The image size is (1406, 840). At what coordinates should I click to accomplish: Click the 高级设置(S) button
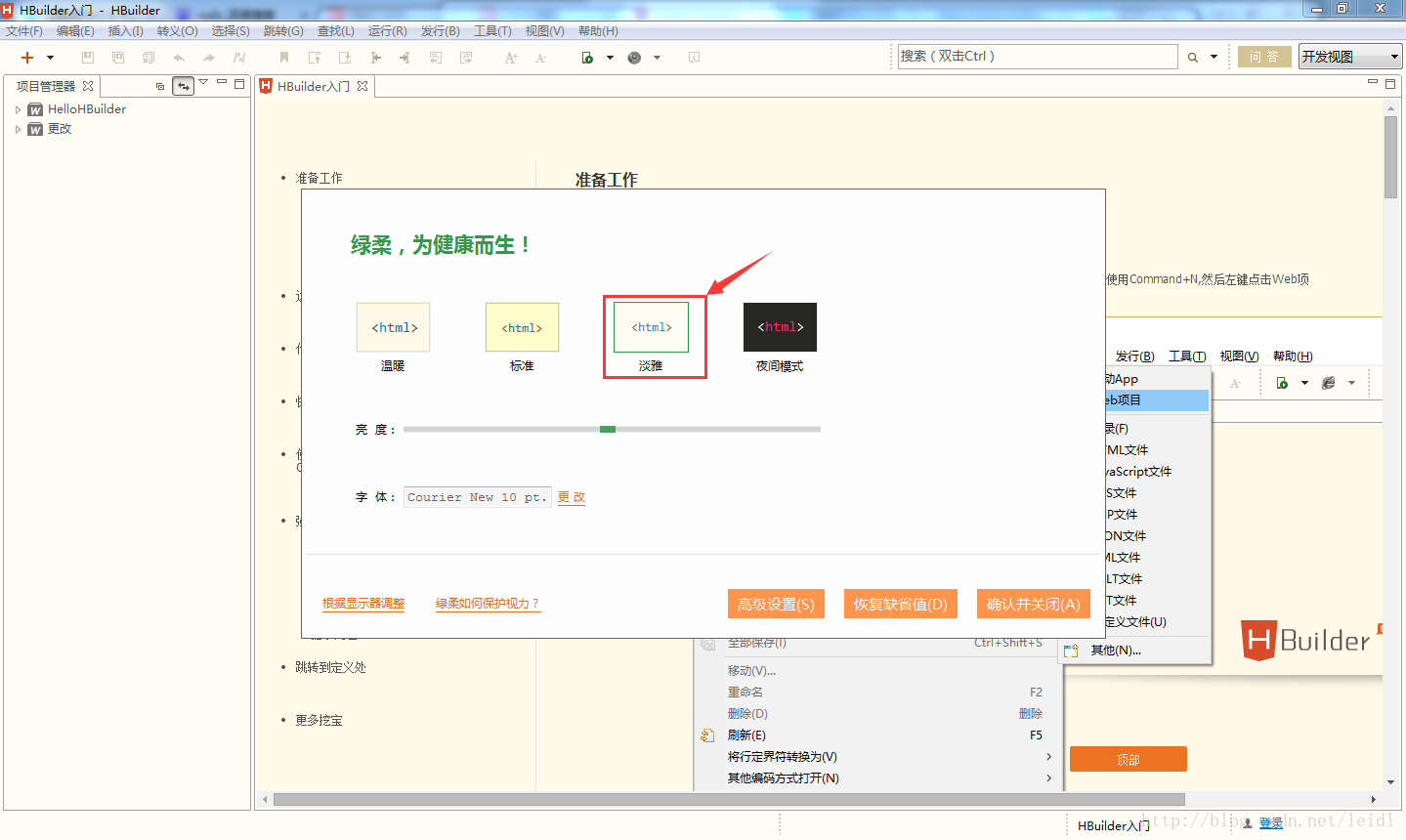tap(776, 604)
